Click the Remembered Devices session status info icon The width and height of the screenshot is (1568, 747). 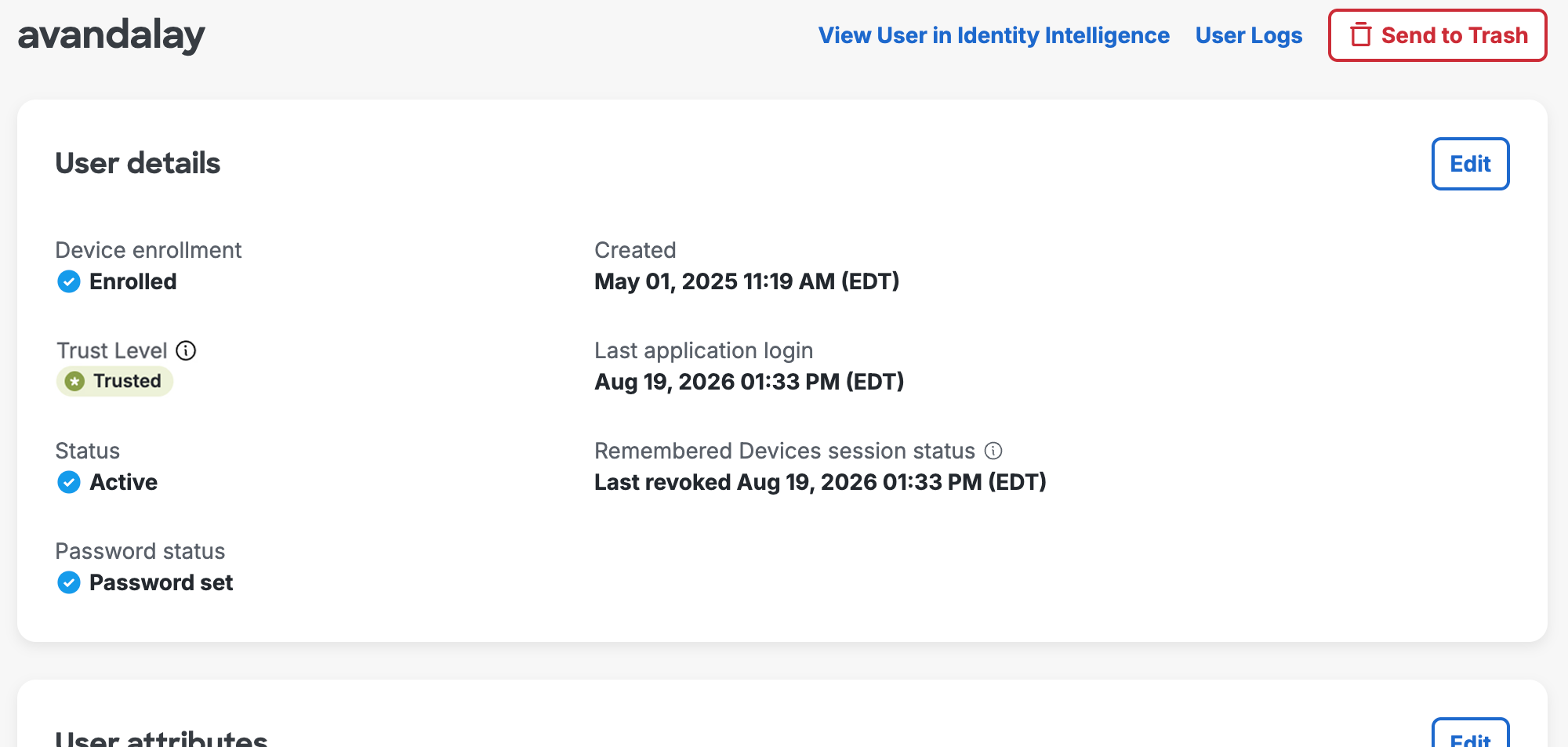pyautogui.click(x=993, y=451)
